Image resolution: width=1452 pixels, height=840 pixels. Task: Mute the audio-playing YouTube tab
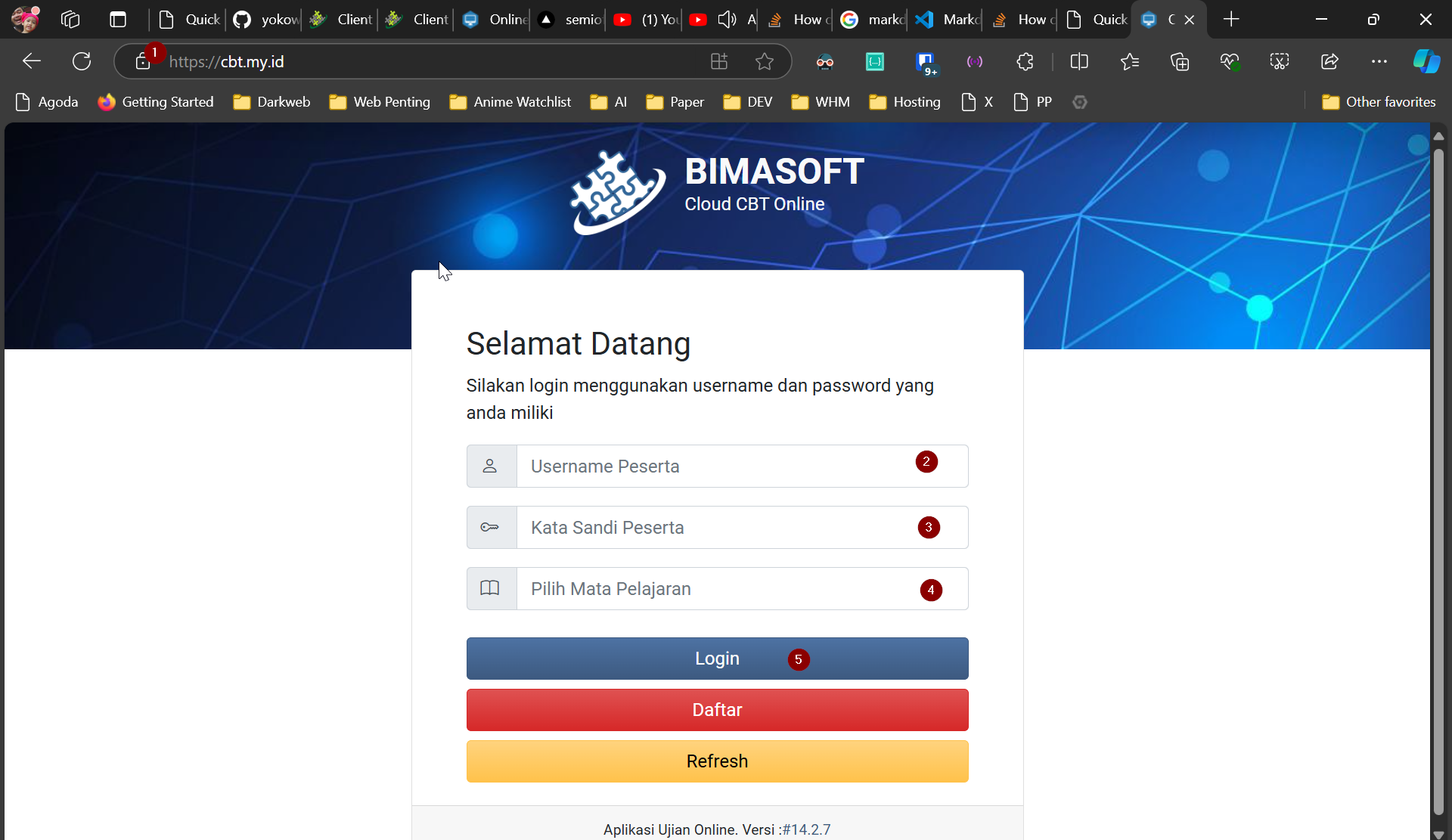[x=727, y=20]
